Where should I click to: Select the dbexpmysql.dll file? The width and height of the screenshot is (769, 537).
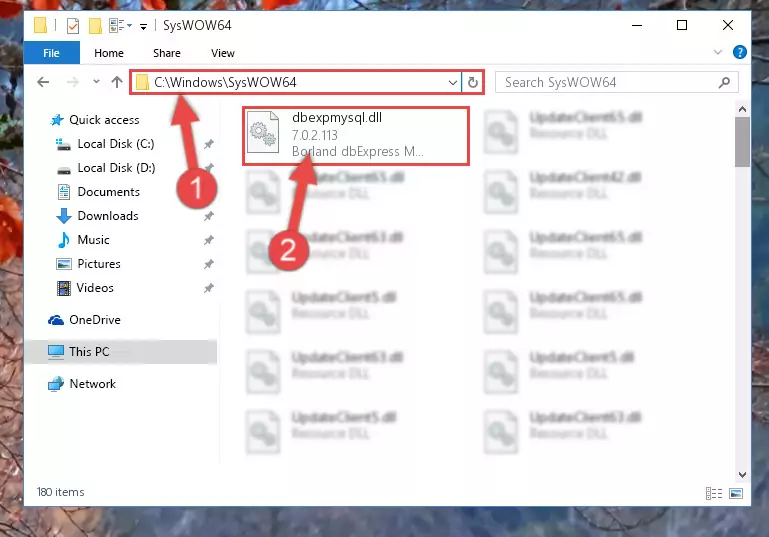[356, 135]
